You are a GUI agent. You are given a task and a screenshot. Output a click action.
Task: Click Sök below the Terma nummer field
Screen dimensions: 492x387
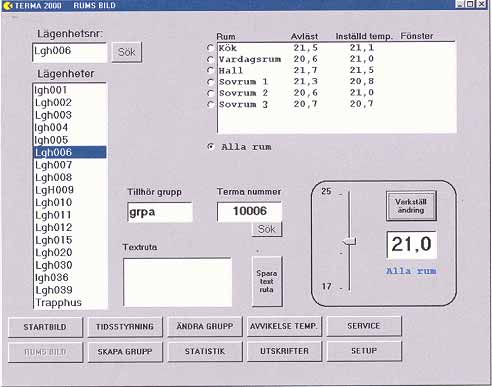[x=267, y=229]
